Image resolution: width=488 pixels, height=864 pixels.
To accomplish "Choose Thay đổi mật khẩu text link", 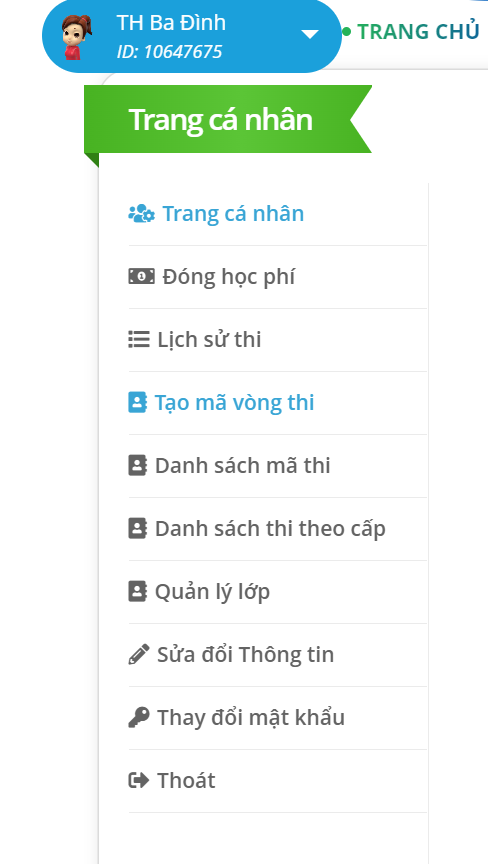I will tap(251, 717).
